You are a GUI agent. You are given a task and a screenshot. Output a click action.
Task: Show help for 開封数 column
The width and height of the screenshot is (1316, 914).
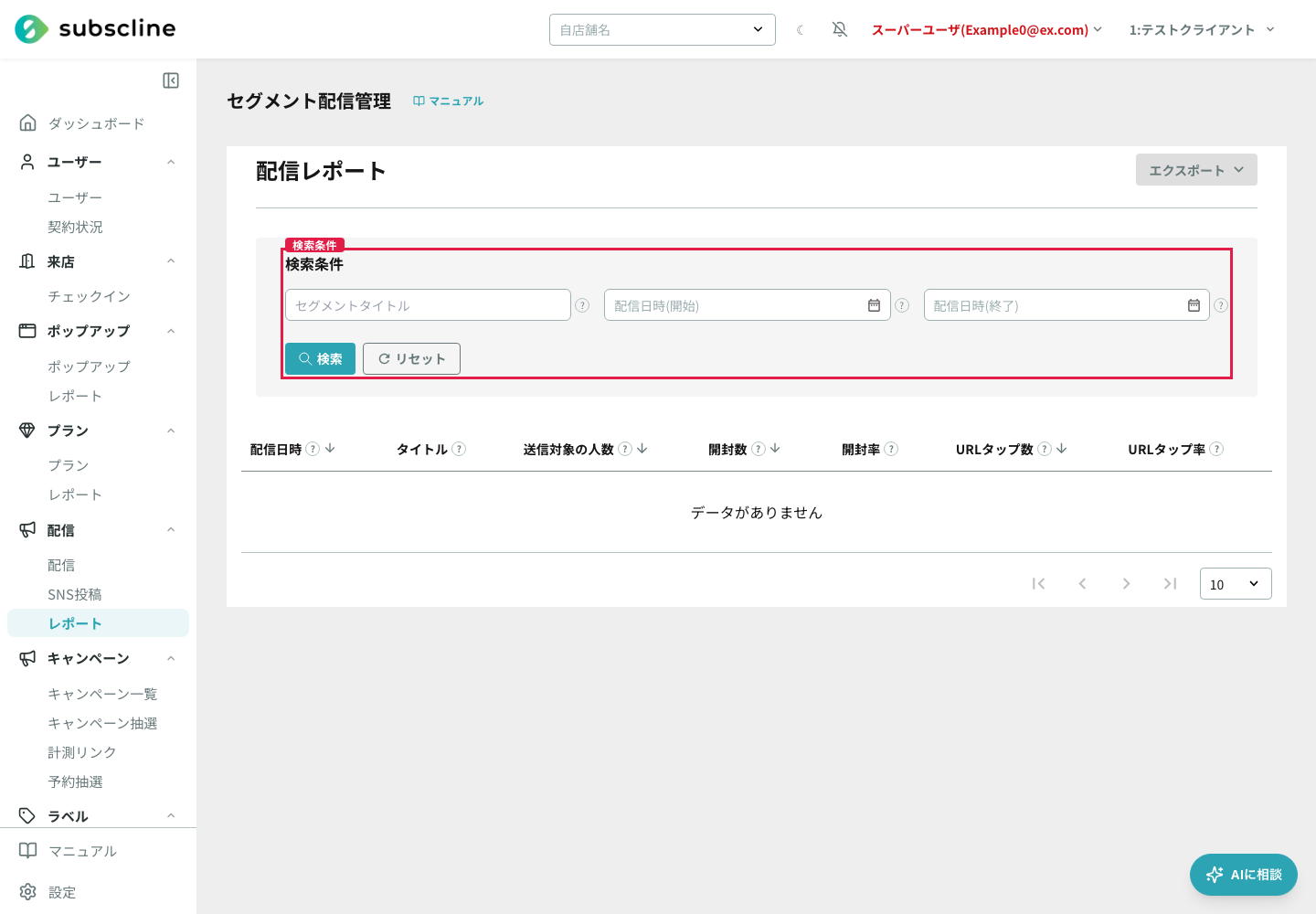[x=758, y=449]
